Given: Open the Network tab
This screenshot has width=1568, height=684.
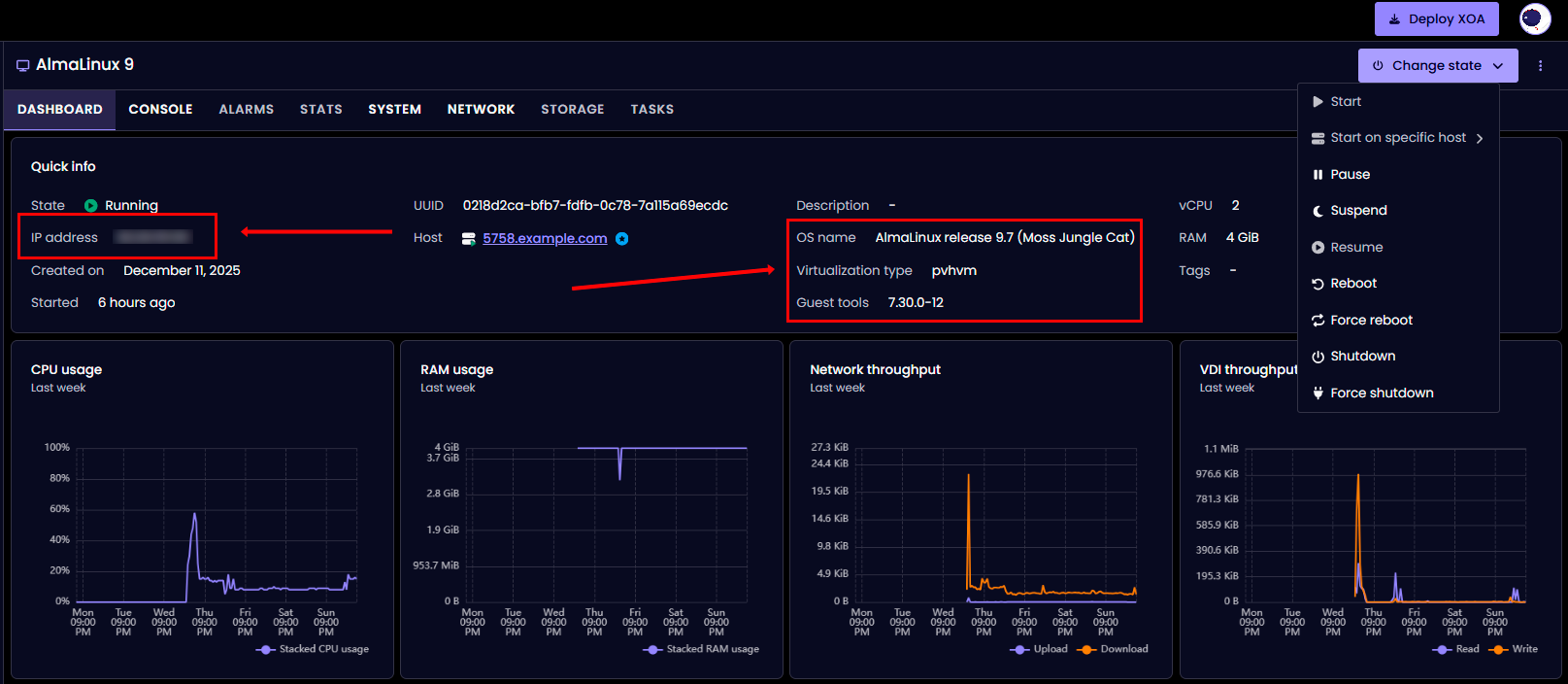Looking at the screenshot, I should tap(481, 110).
